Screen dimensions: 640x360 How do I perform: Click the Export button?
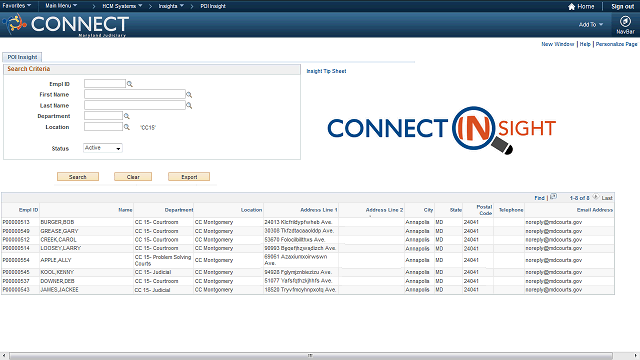189,177
